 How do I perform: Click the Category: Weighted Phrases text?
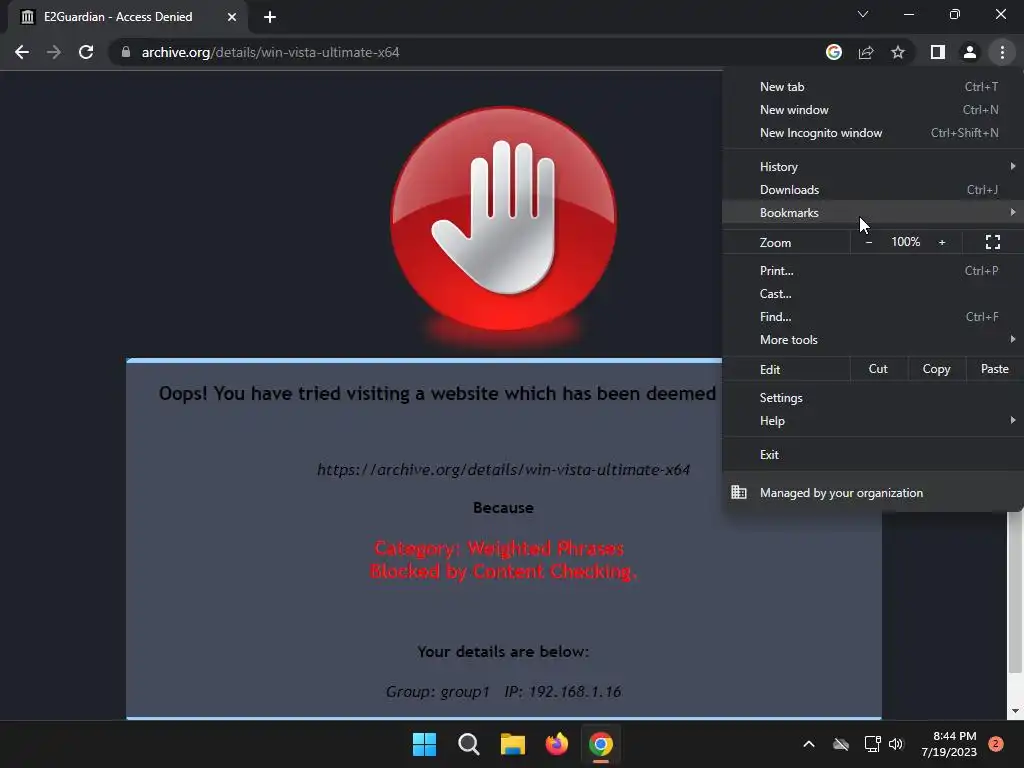click(500, 548)
